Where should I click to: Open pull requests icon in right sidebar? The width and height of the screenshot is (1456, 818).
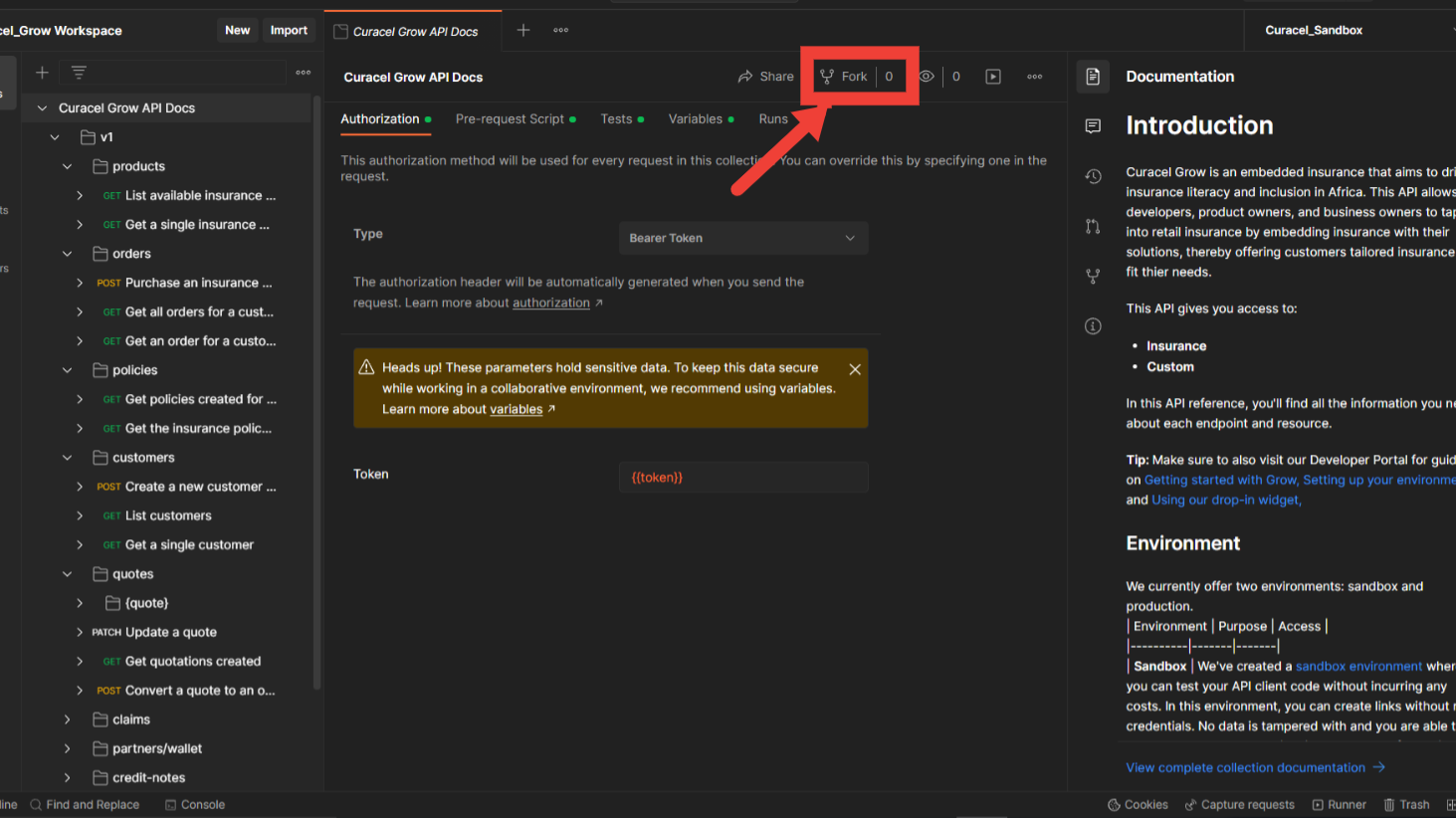click(1093, 226)
